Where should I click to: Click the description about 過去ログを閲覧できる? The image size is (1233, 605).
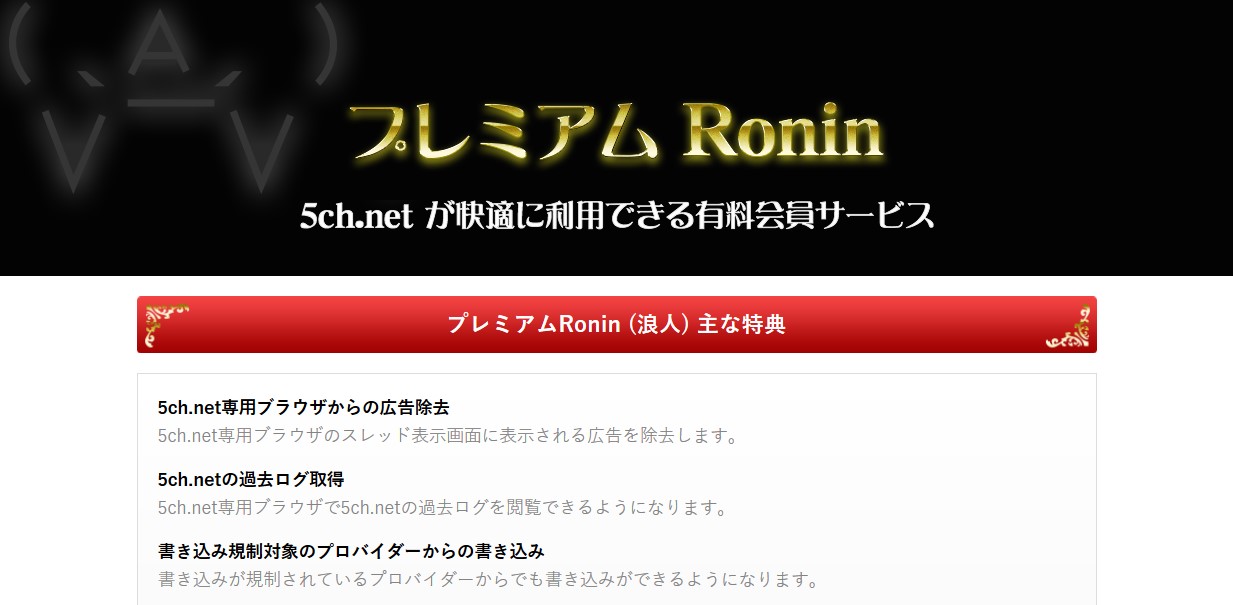[443, 507]
